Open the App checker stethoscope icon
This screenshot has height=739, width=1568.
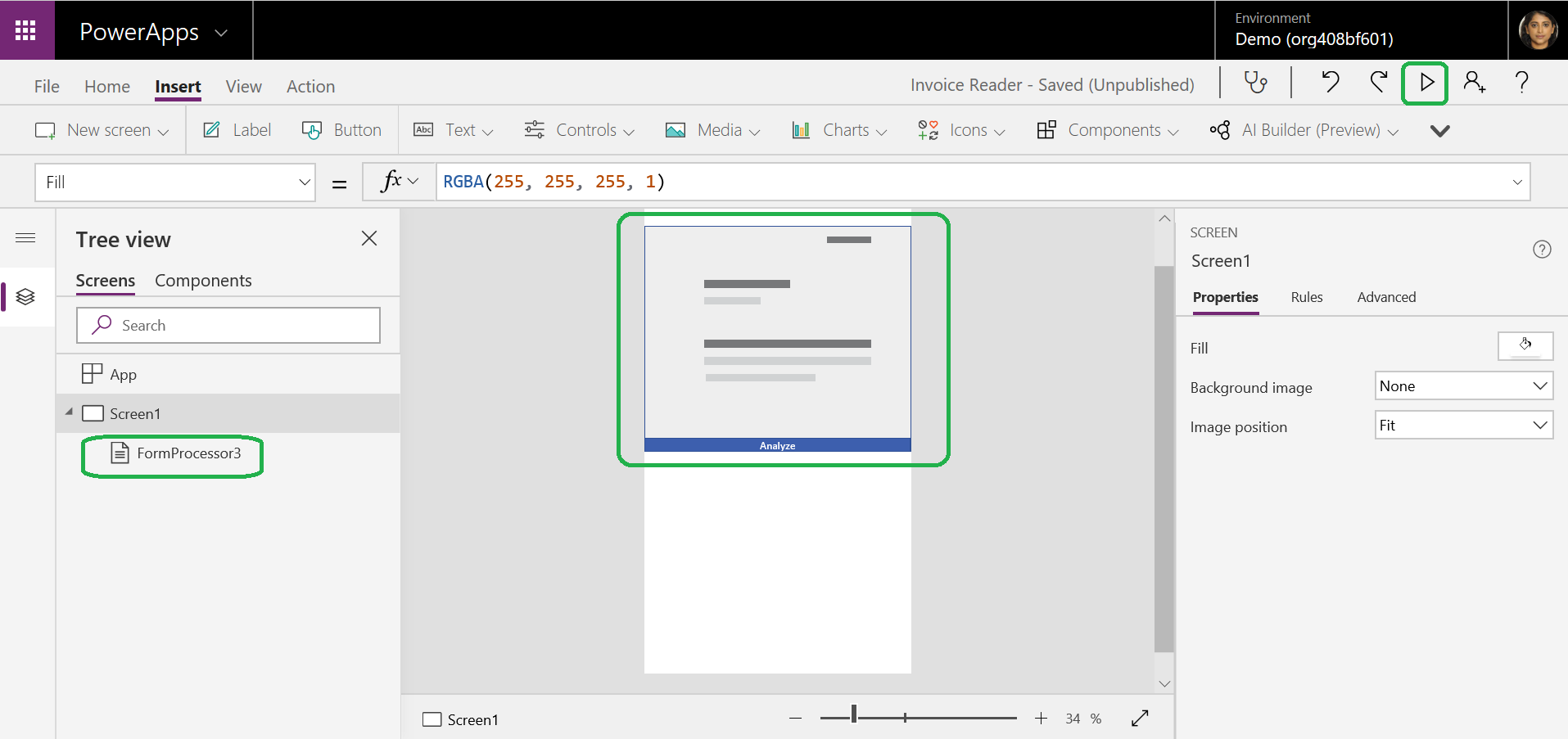pyautogui.click(x=1255, y=83)
